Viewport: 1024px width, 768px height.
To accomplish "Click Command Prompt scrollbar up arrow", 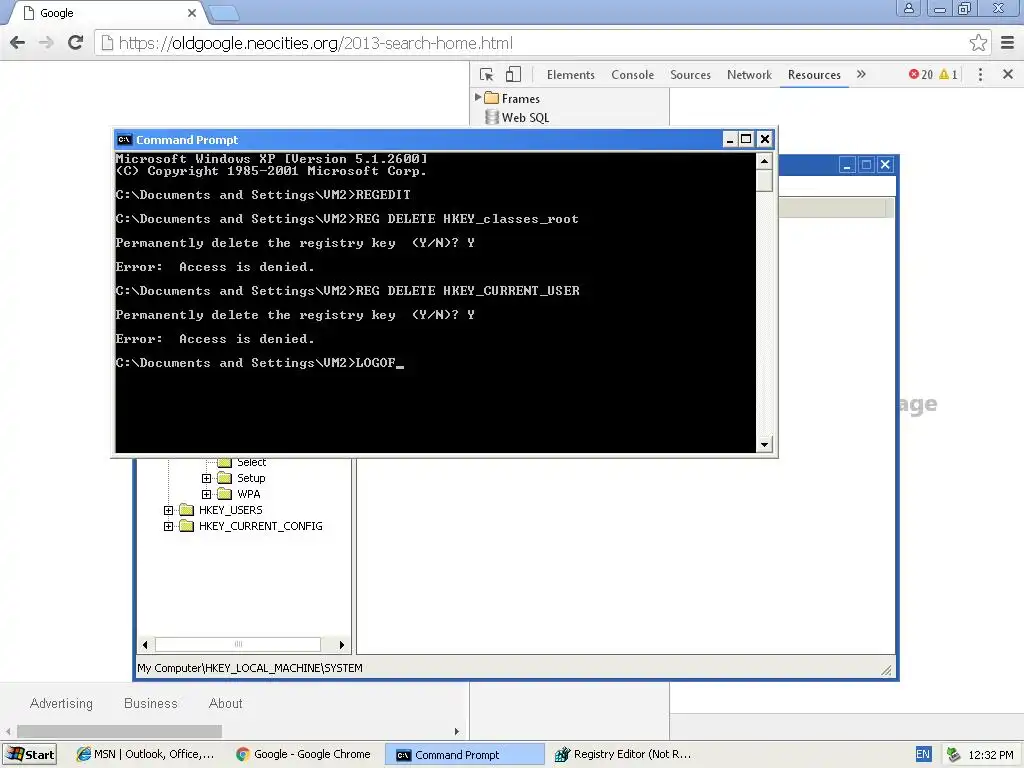I will pos(764,161).
